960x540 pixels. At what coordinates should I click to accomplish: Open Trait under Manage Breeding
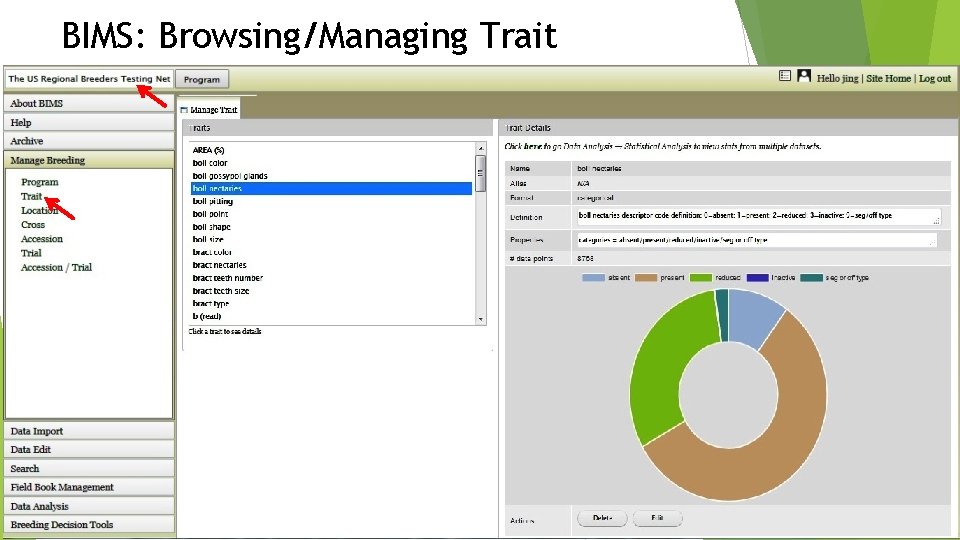coord(31,196)
